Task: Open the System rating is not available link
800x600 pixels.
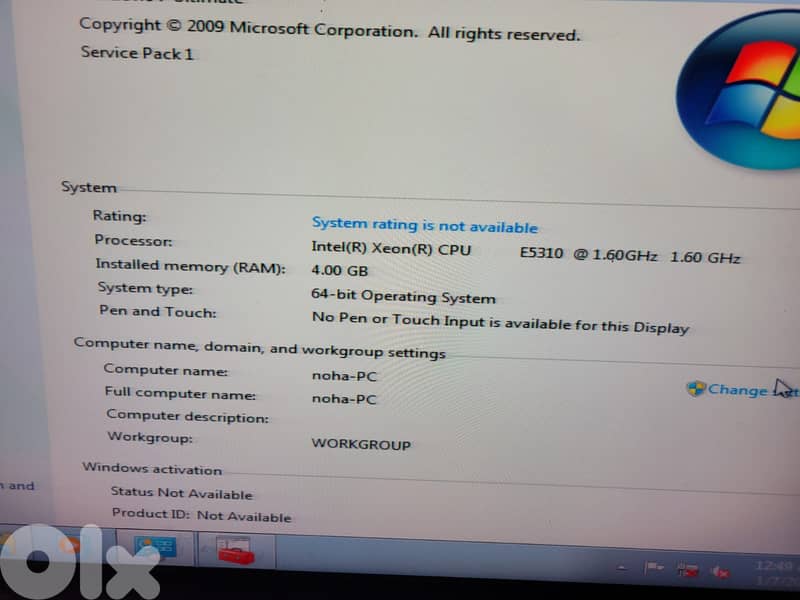Action: [424, 226]
